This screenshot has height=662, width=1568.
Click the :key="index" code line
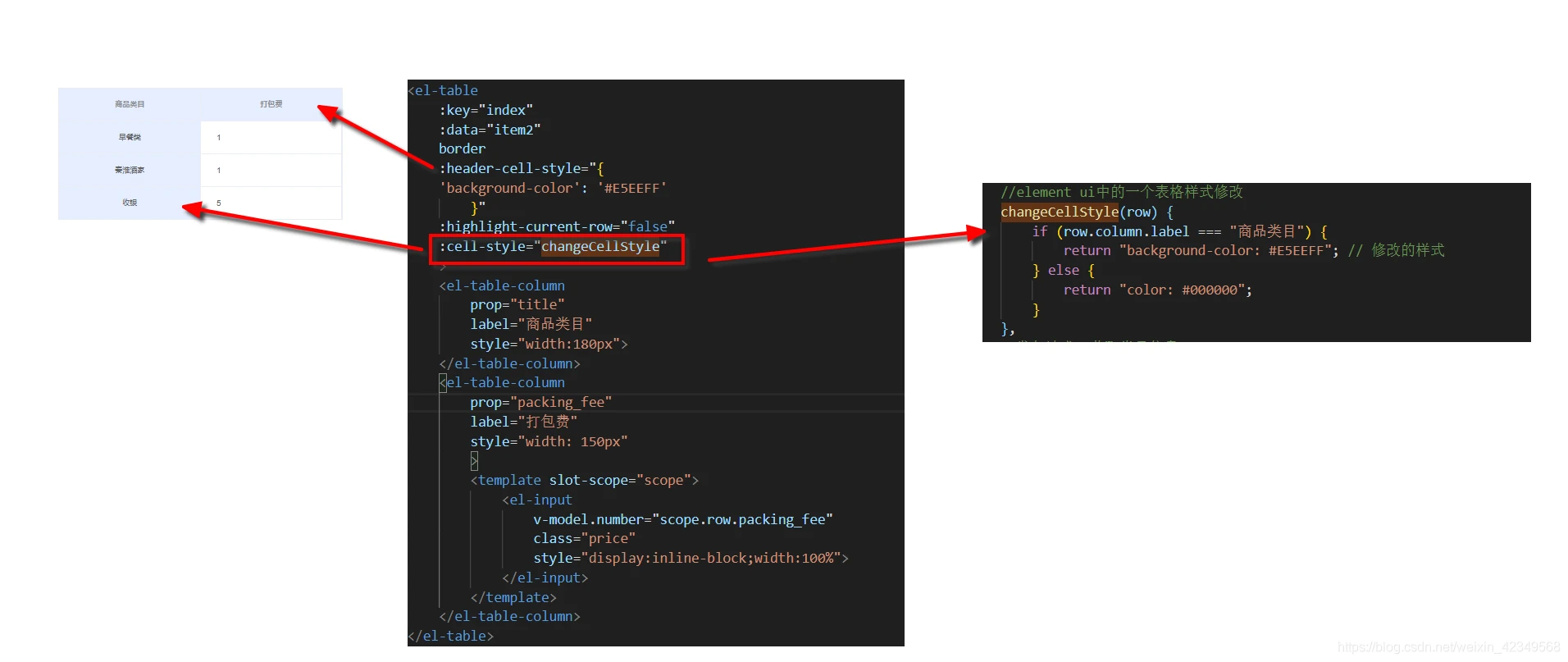coord(485,110)
